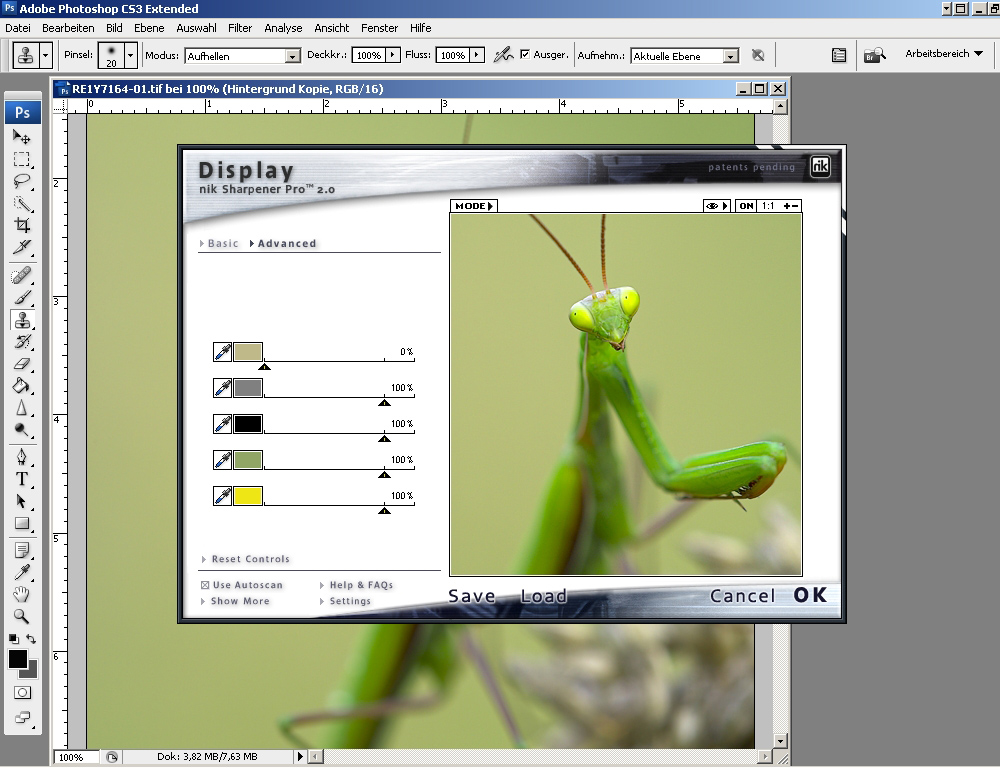Screen dimensions: 1000x768
Task: Open the Bearbeiten menu
Action: 68,28
